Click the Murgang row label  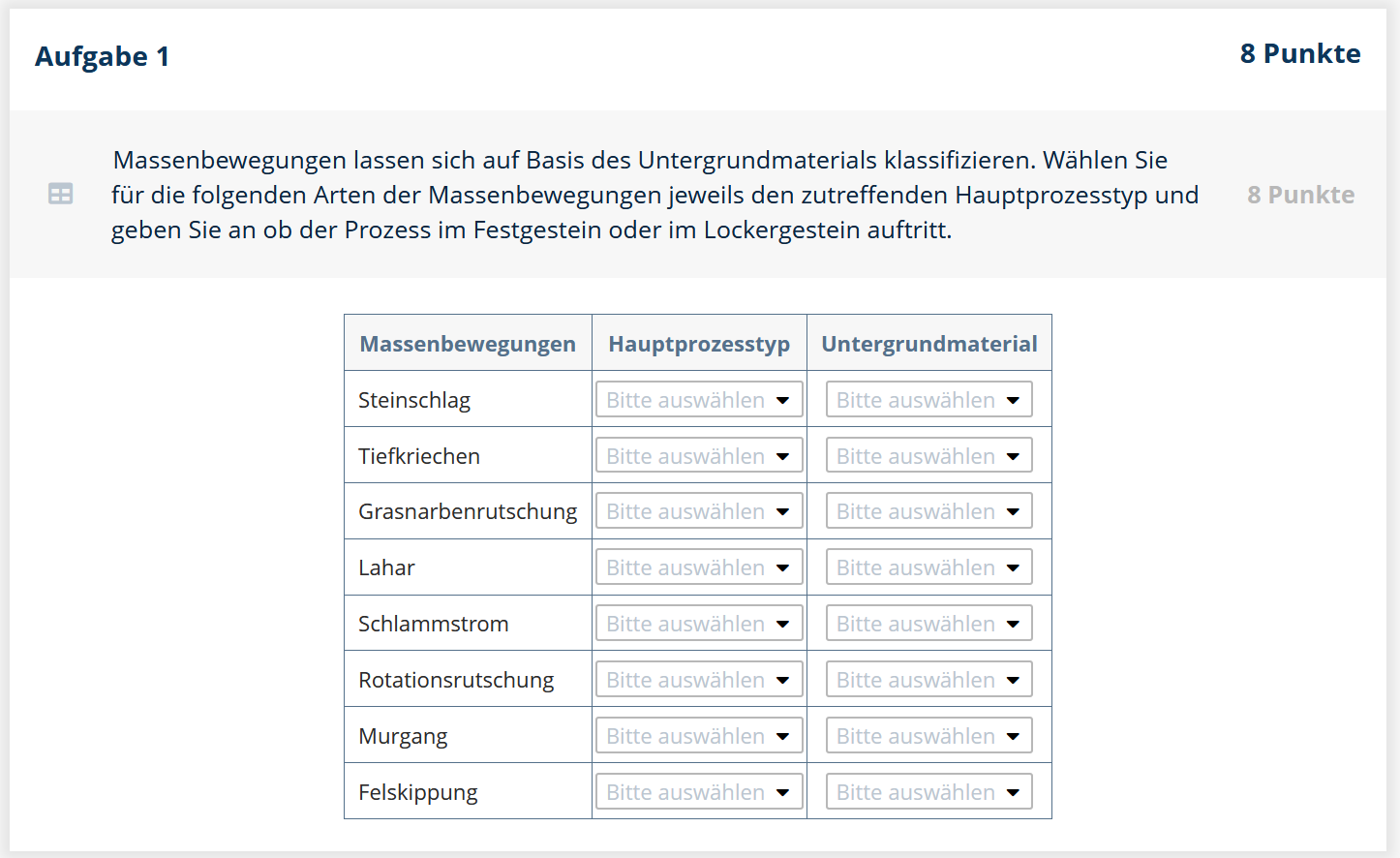[403, 736]
